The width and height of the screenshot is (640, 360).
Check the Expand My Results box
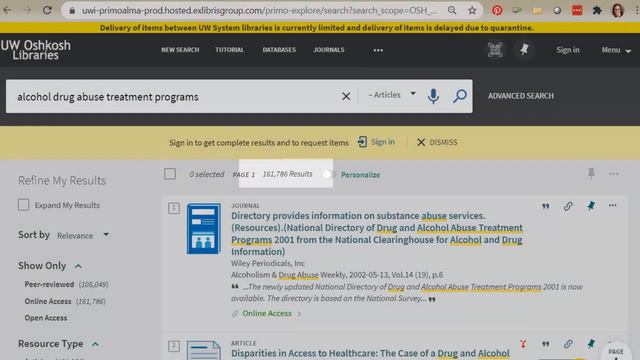click(23, 205)
